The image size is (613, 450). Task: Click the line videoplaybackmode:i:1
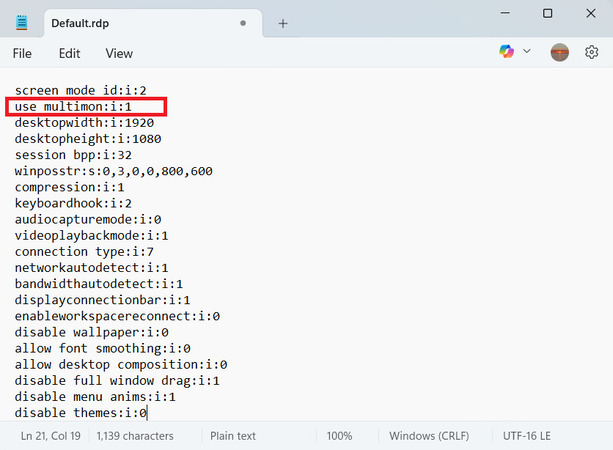(x=91, y=236)
